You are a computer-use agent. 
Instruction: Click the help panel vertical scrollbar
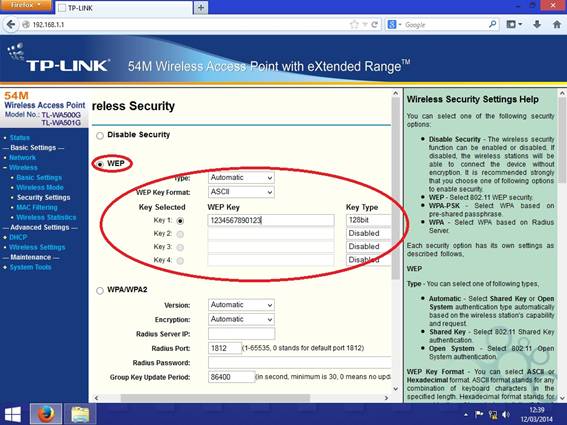click(x=562, y=141)
